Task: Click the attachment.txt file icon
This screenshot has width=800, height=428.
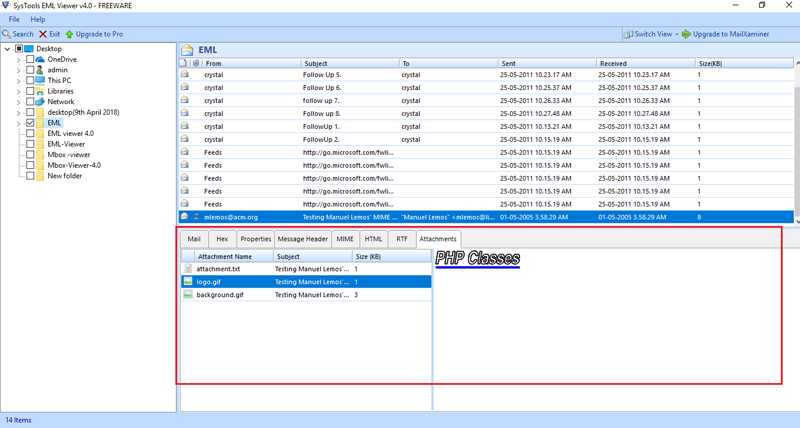Action: point(188,269)
